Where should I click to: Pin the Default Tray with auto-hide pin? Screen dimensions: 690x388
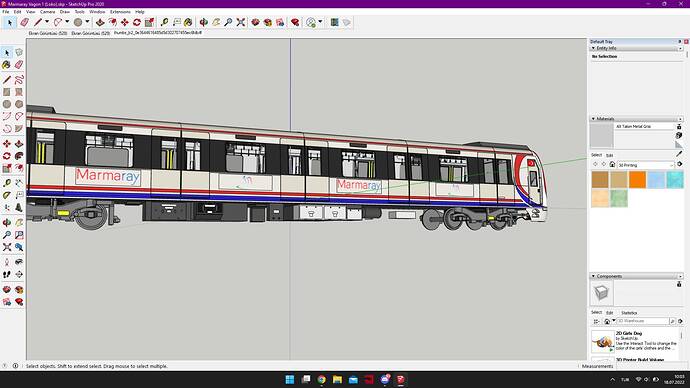[680, 41]
